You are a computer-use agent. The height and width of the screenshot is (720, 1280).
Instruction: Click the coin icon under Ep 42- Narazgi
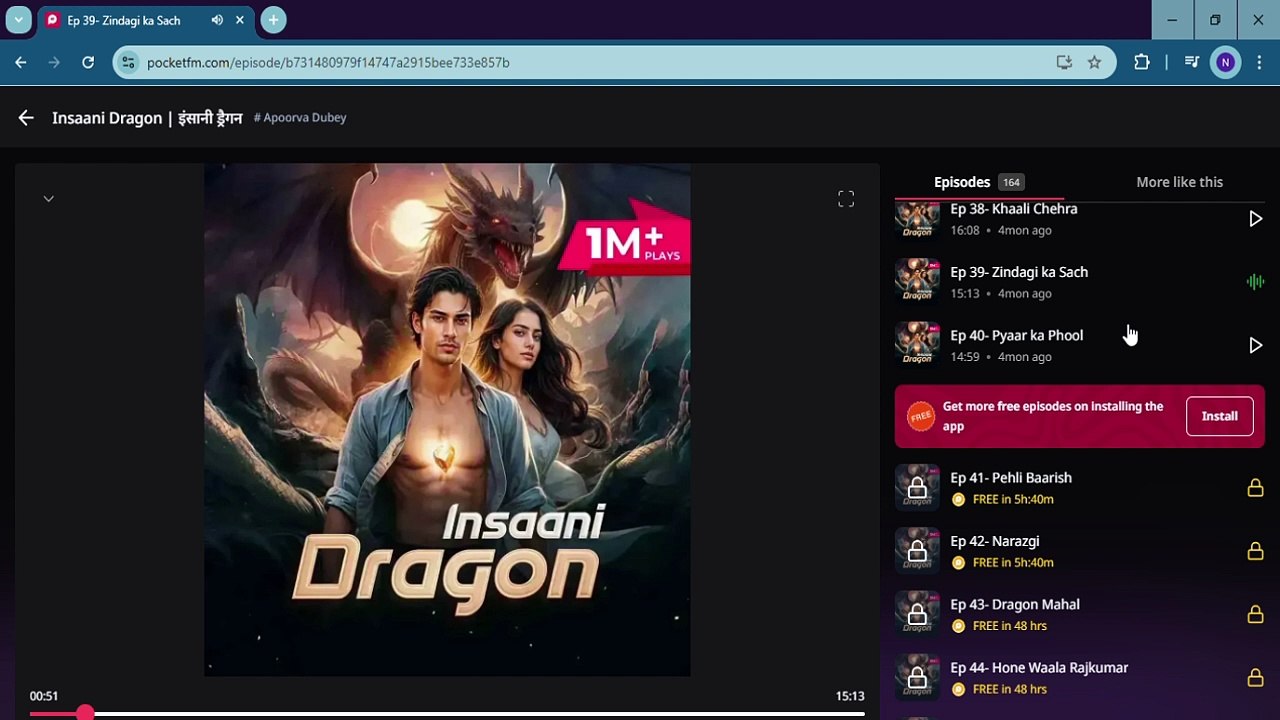point(958,562)
